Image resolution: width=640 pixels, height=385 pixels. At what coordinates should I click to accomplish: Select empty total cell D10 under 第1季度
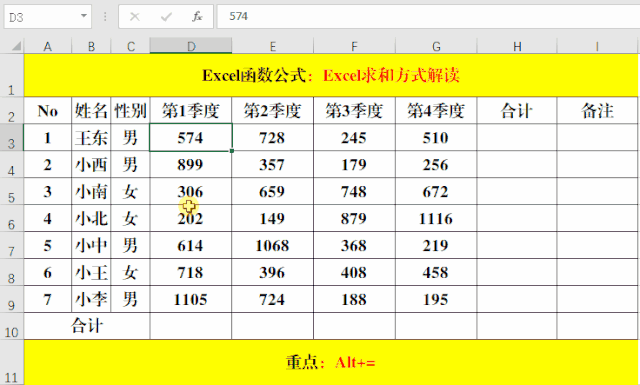pos(191,326)
